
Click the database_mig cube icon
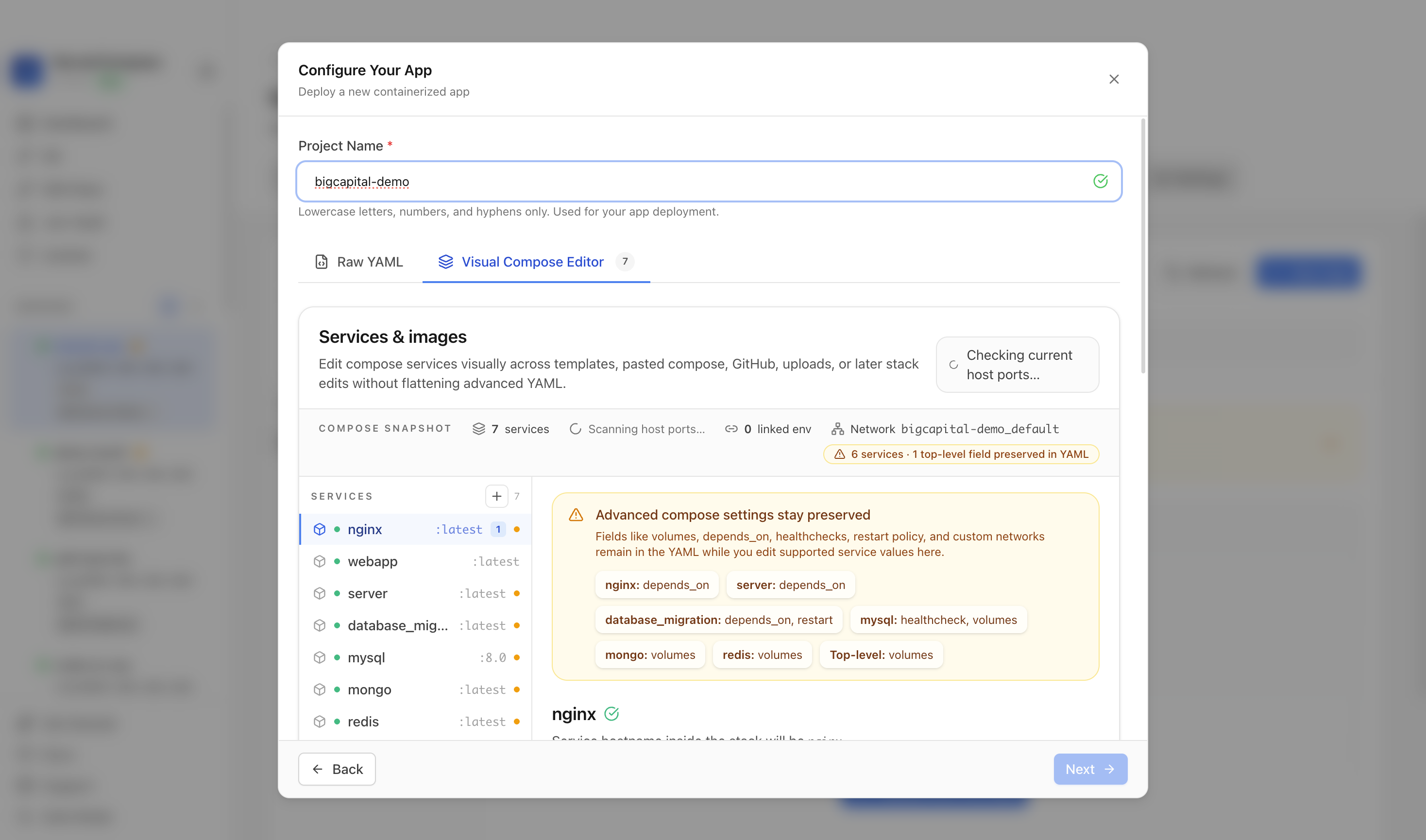[x=319, y=625]
